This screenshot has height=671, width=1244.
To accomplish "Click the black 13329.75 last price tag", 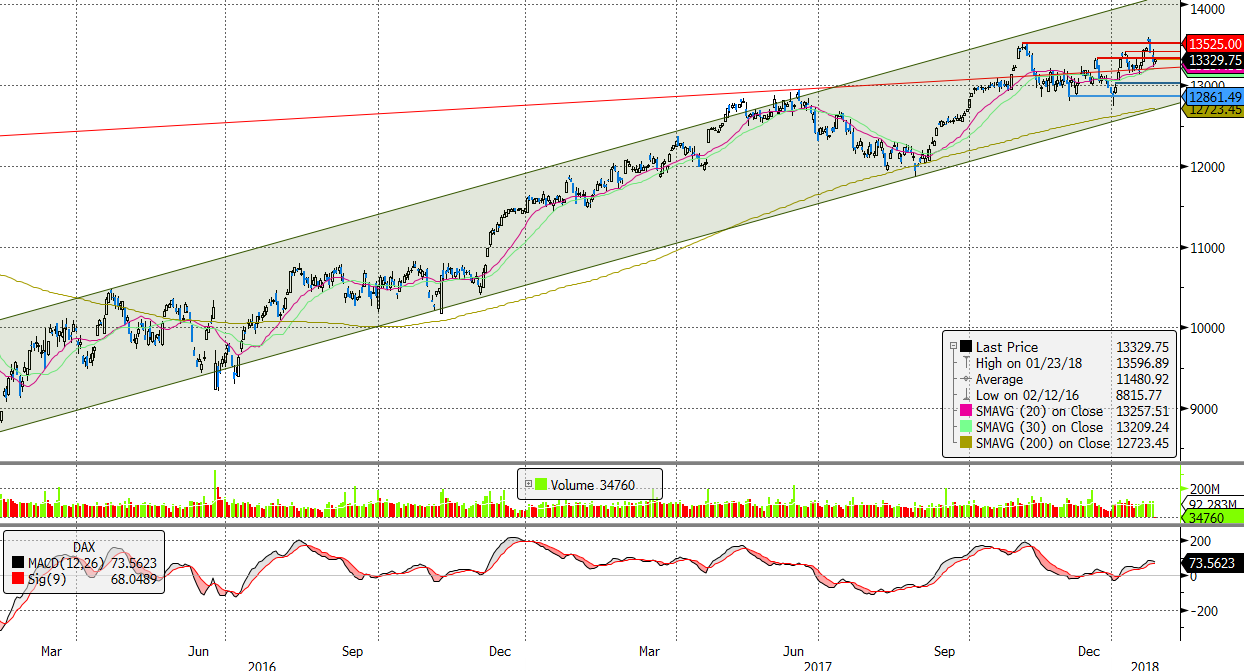I will pyautogui.click(x=1213, y=61).
